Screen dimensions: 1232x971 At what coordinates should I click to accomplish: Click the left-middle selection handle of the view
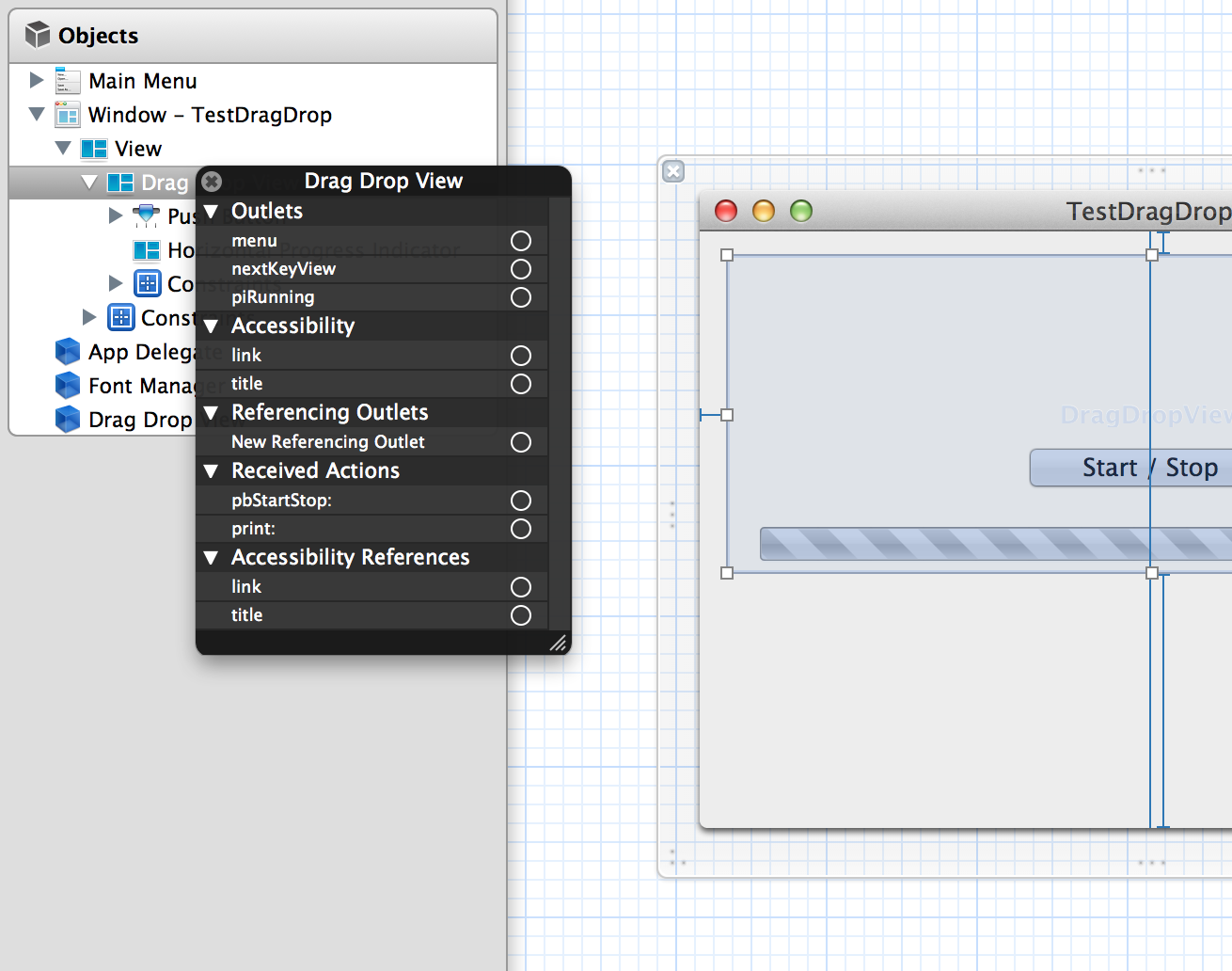pos(727,415)
